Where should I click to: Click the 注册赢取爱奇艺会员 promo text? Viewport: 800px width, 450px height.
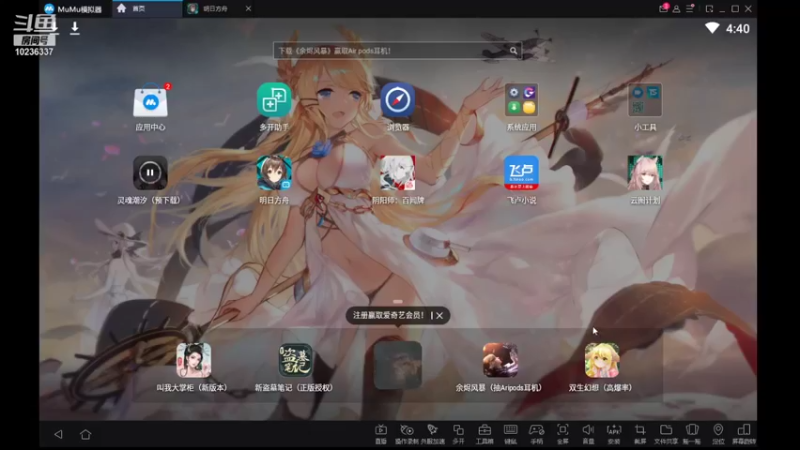[x=388, y=315]
